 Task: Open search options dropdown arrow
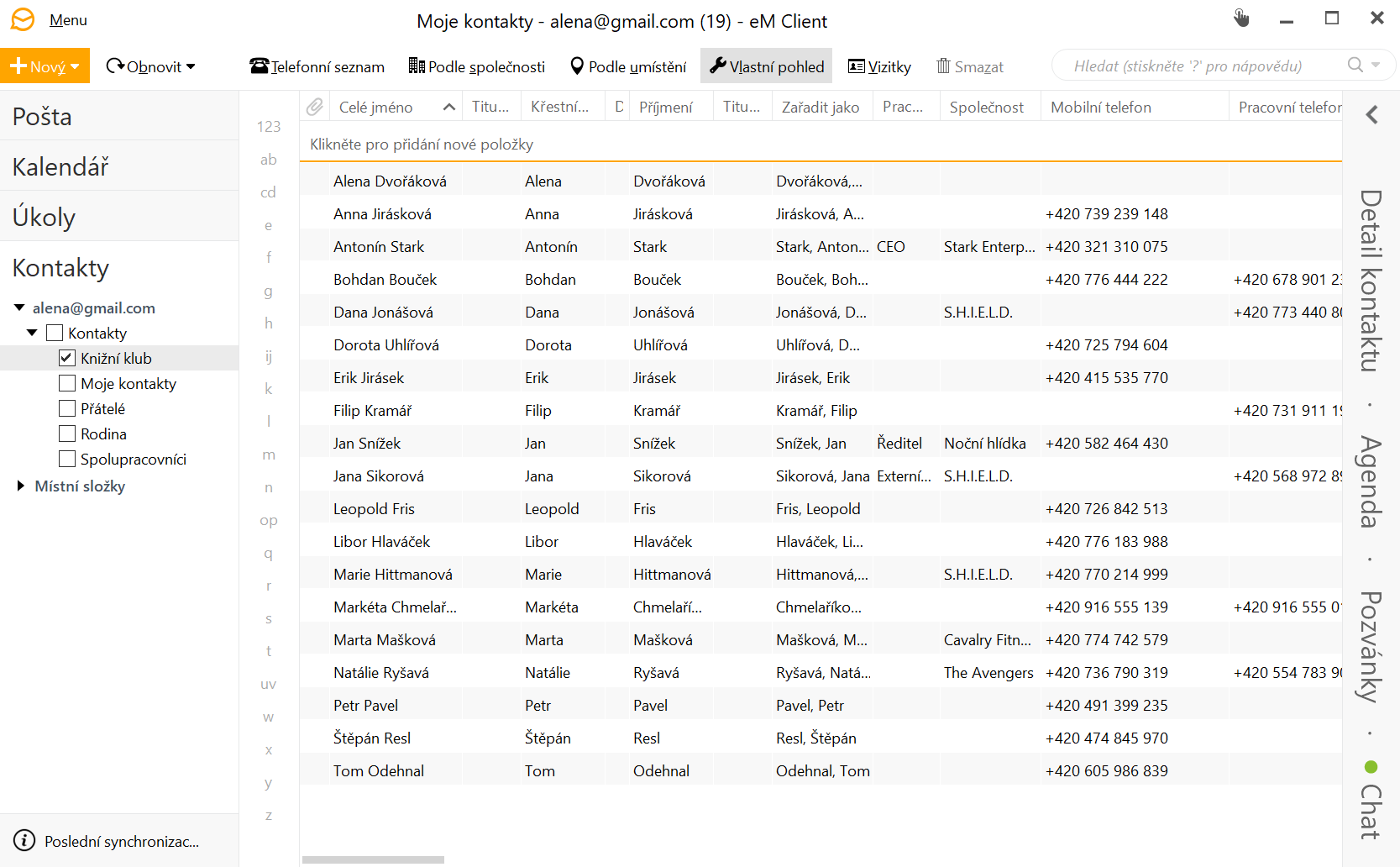[1376, 66]
